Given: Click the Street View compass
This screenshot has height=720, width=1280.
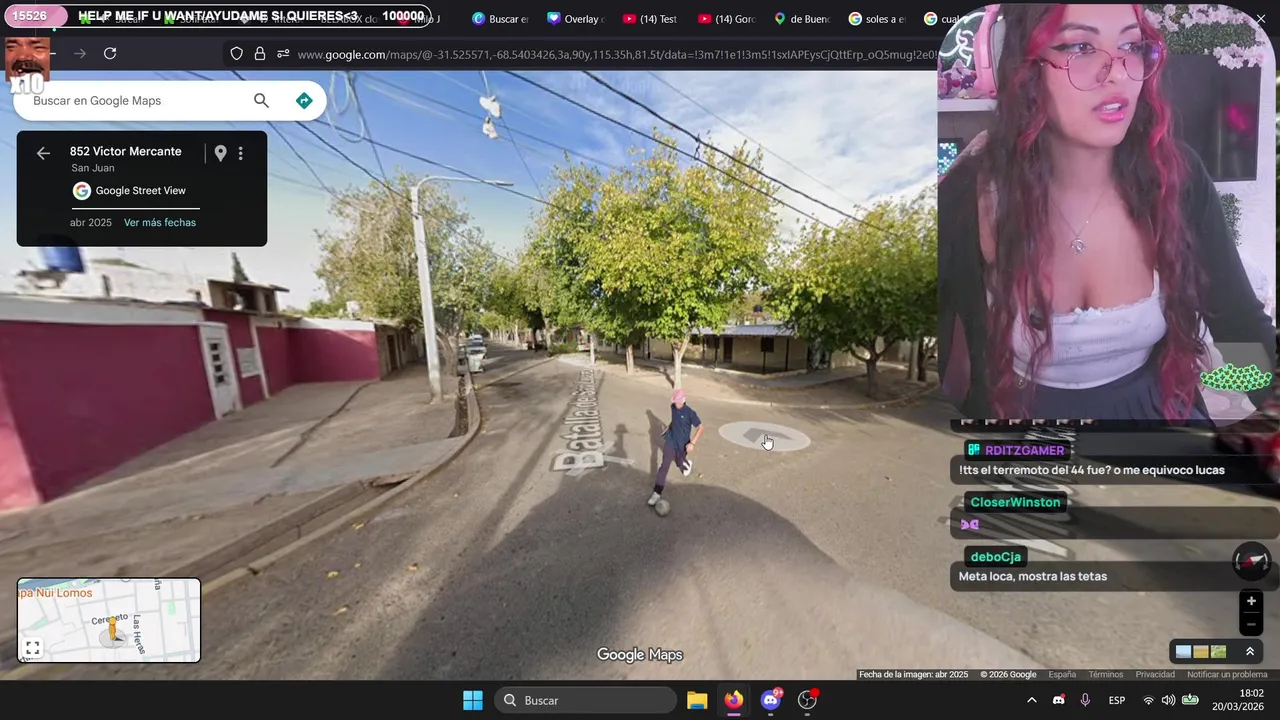Looking at the screenshot, I should pyautogui.click(x=1251, y=560).
